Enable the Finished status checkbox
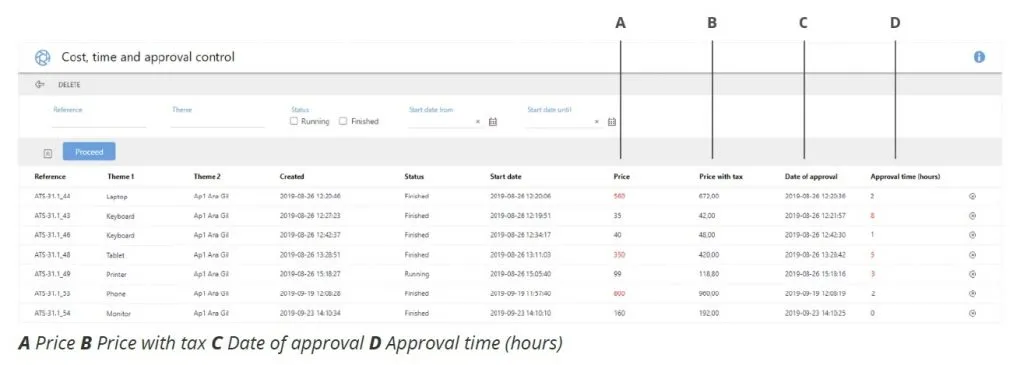Screen dimensions: 1024x365 [343, 121]
